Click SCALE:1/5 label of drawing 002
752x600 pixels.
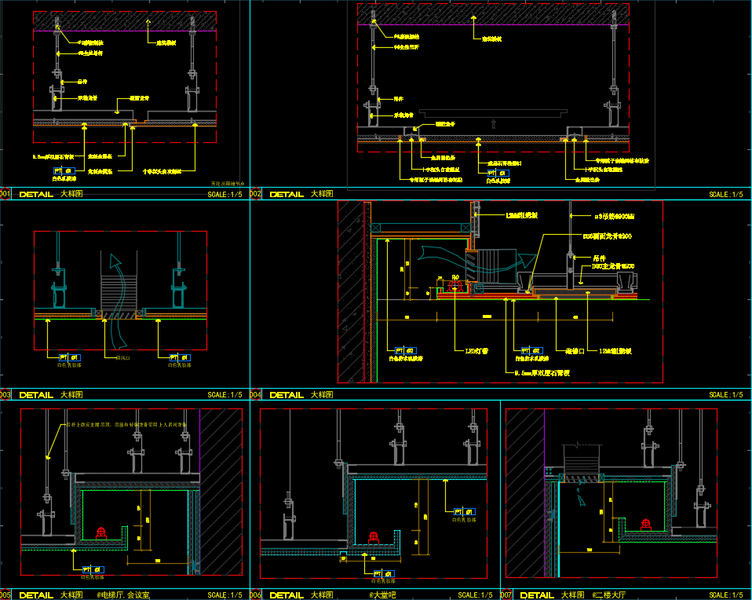(x=726, y=194)
